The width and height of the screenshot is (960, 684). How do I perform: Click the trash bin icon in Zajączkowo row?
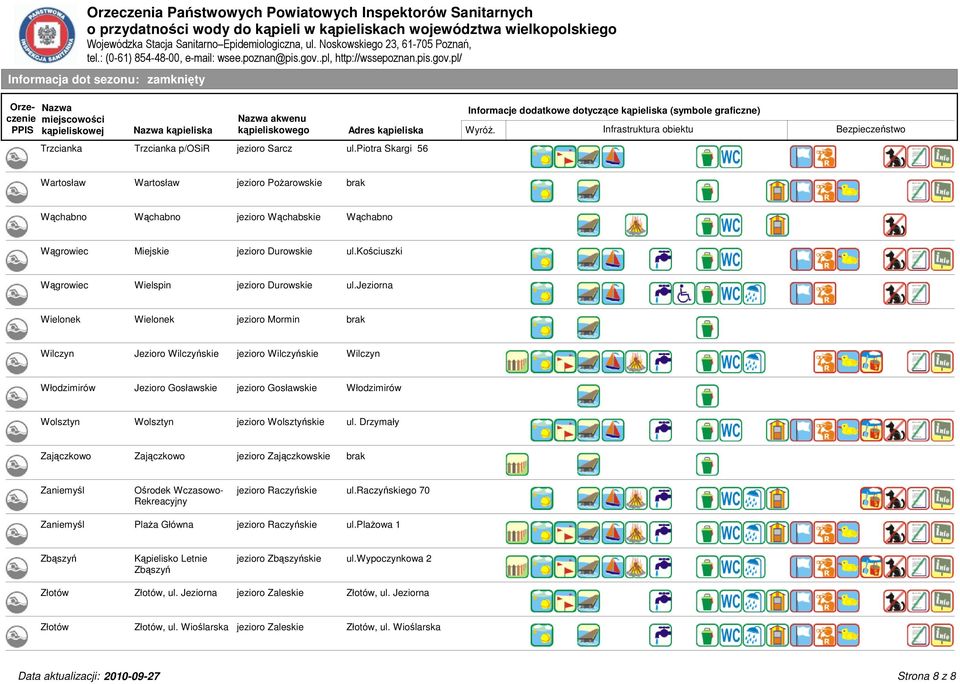click(x=707, y=465)
